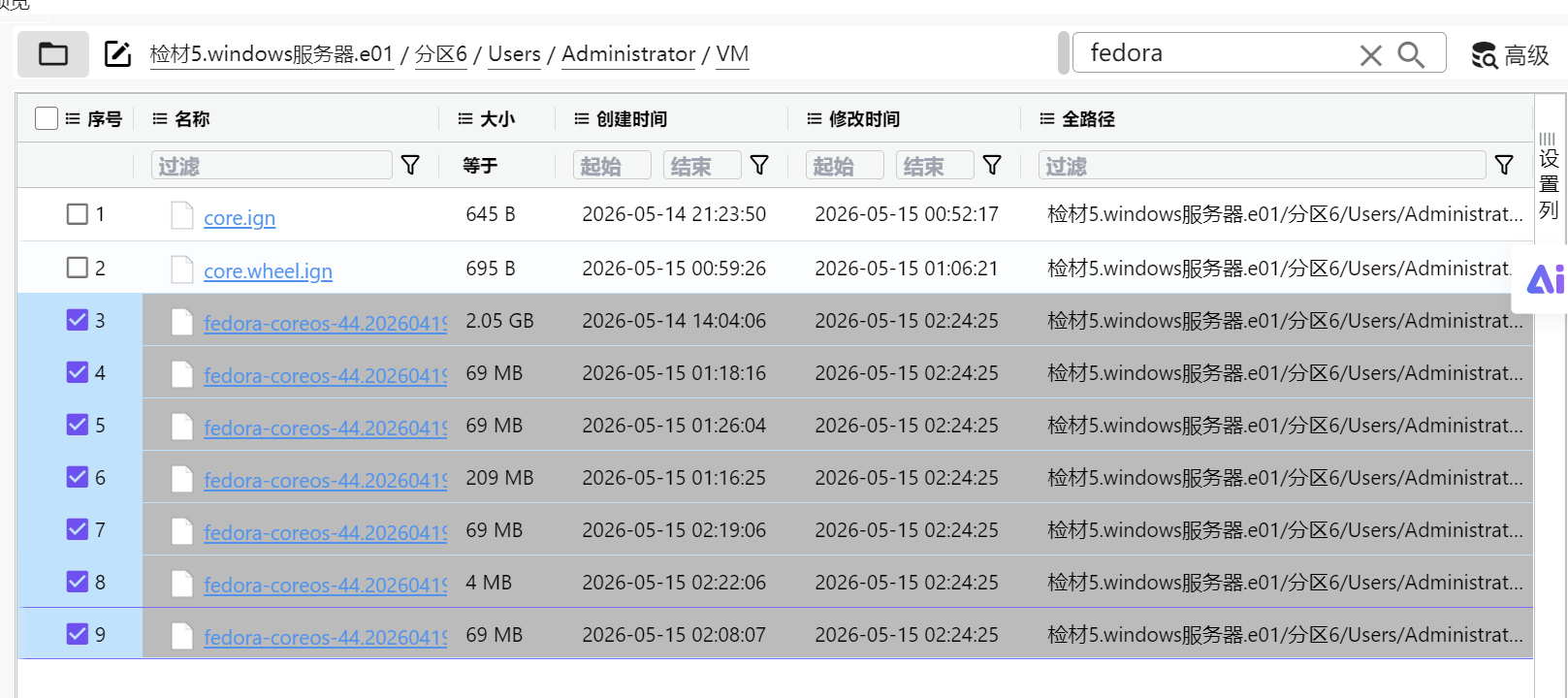Image resolution: width=1568 pixels, height=698 pixels.
Task: Open the Ai assistant icon
Action: point(1546,279)
